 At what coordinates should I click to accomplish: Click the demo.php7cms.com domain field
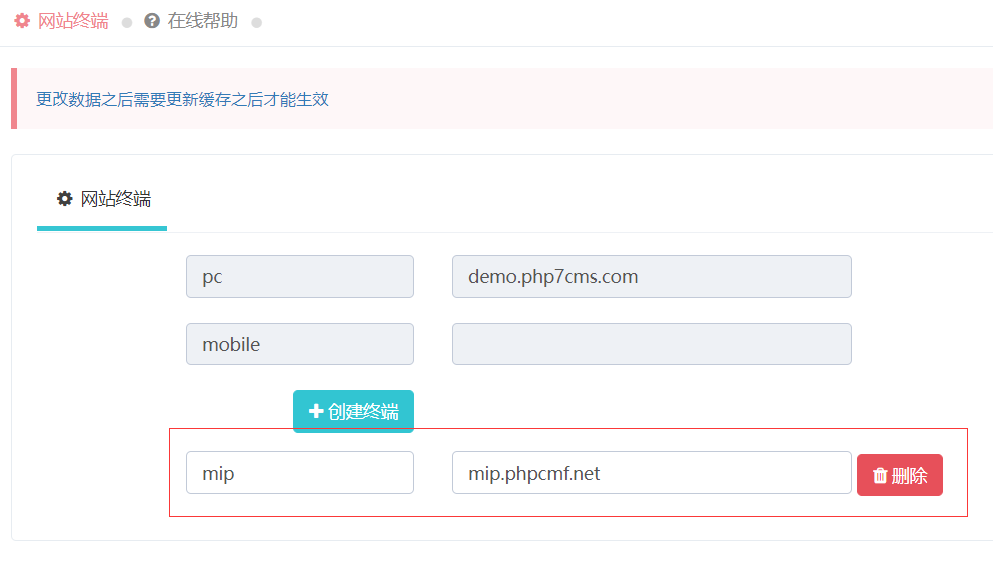point(652,277)
